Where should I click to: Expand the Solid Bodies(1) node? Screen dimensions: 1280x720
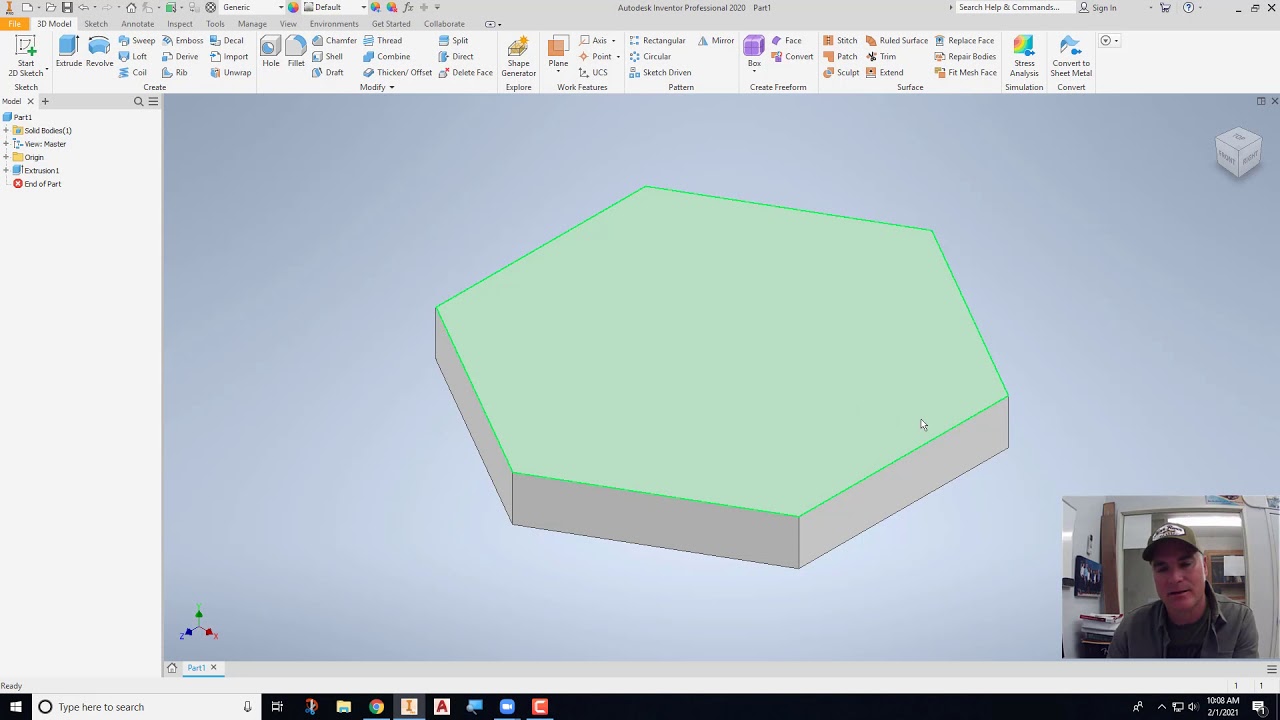coord(6,131)
